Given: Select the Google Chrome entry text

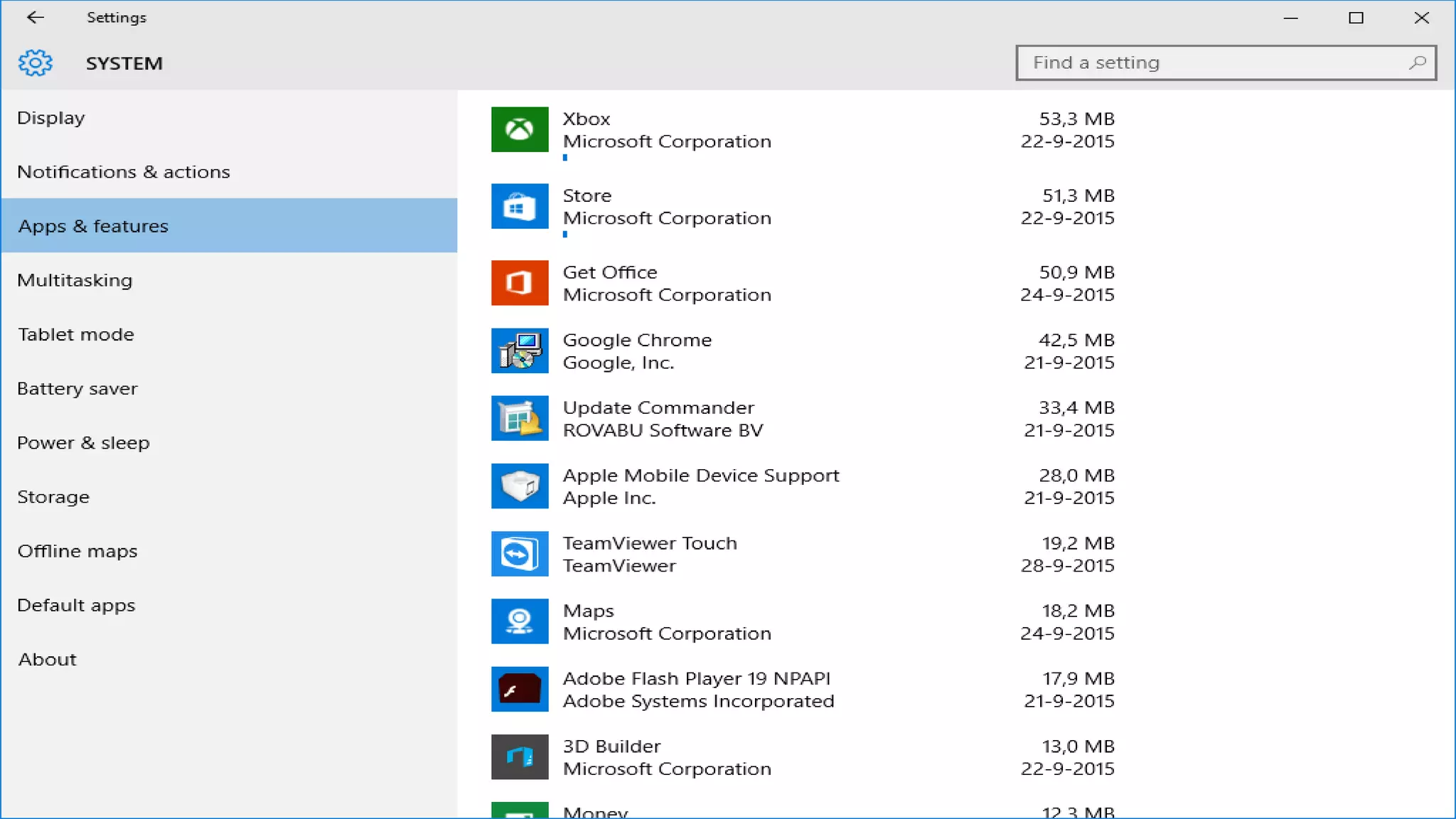Looking at the screenshot, I should [637, 340].
